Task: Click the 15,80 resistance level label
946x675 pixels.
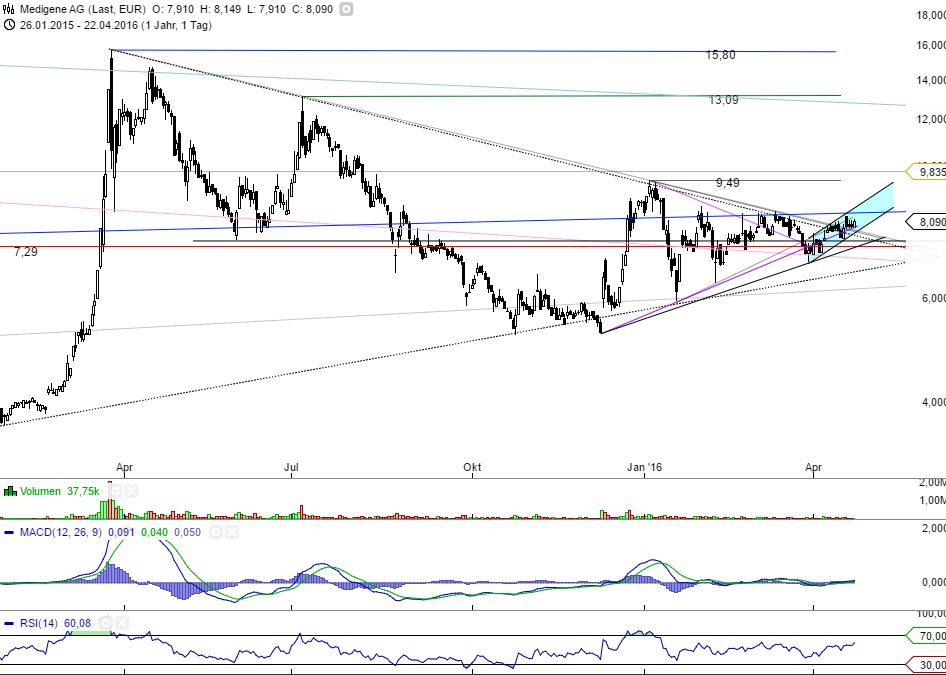Action: point(721,55)
